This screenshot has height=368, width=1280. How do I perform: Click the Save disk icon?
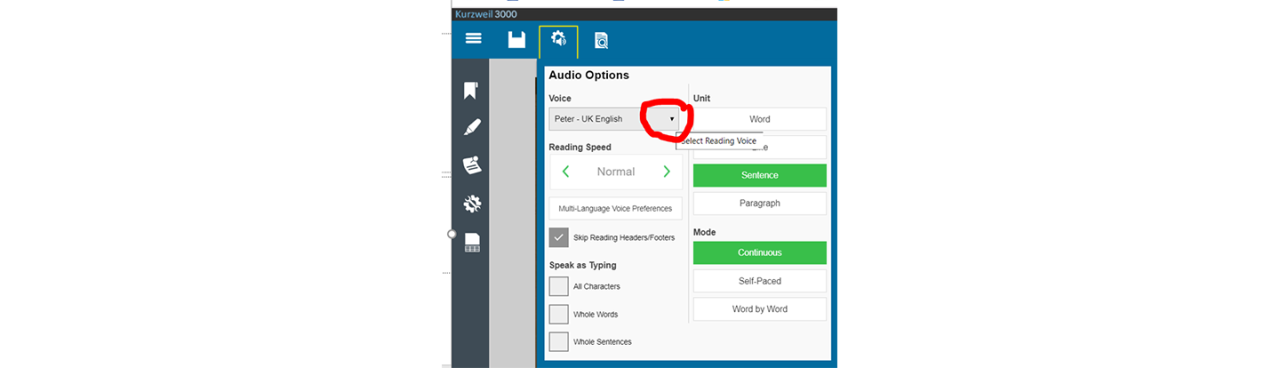(x=517, y=40)
